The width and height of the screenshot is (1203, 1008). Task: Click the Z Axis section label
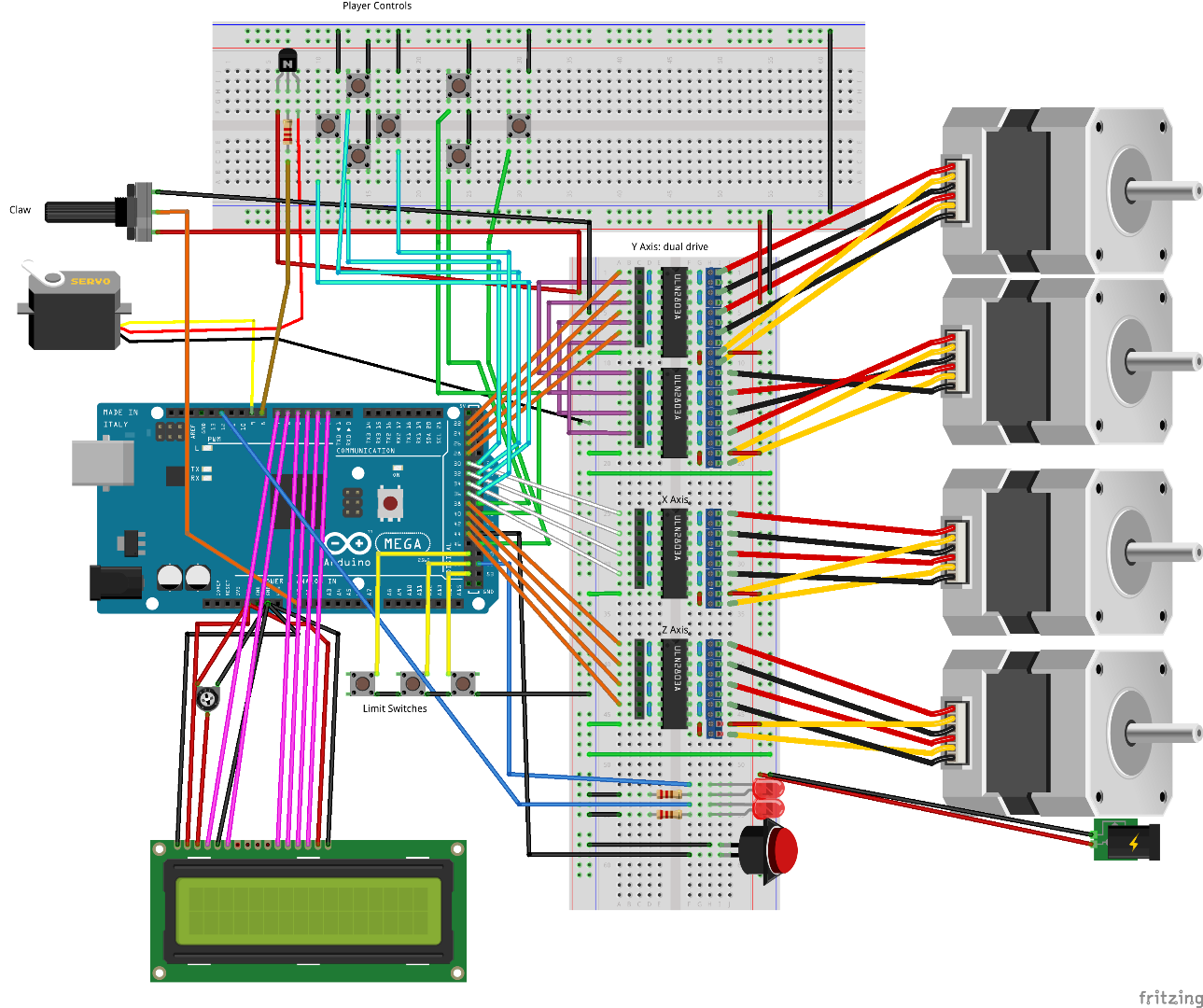coord(674,630)
